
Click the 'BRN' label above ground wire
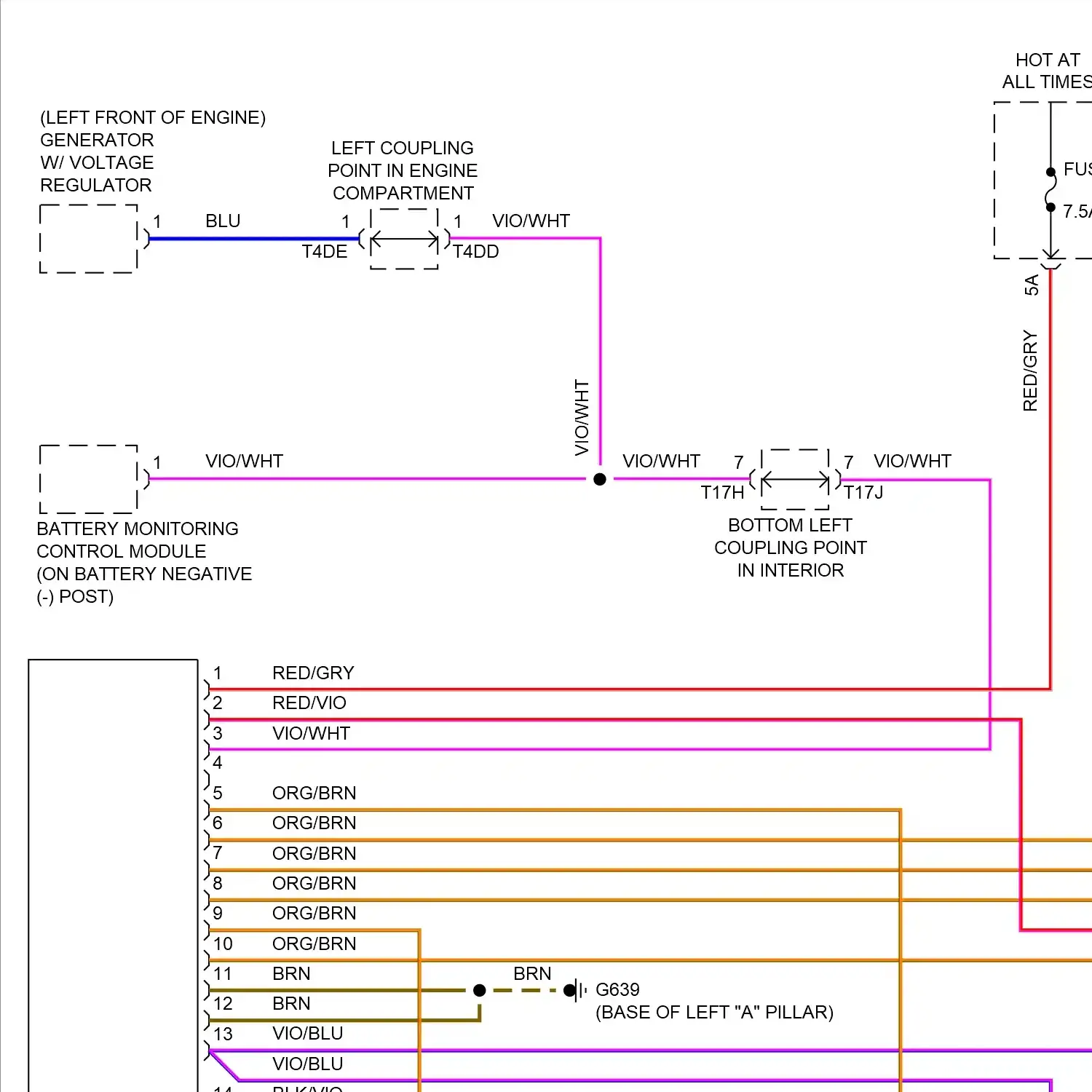tap(532, 973)
